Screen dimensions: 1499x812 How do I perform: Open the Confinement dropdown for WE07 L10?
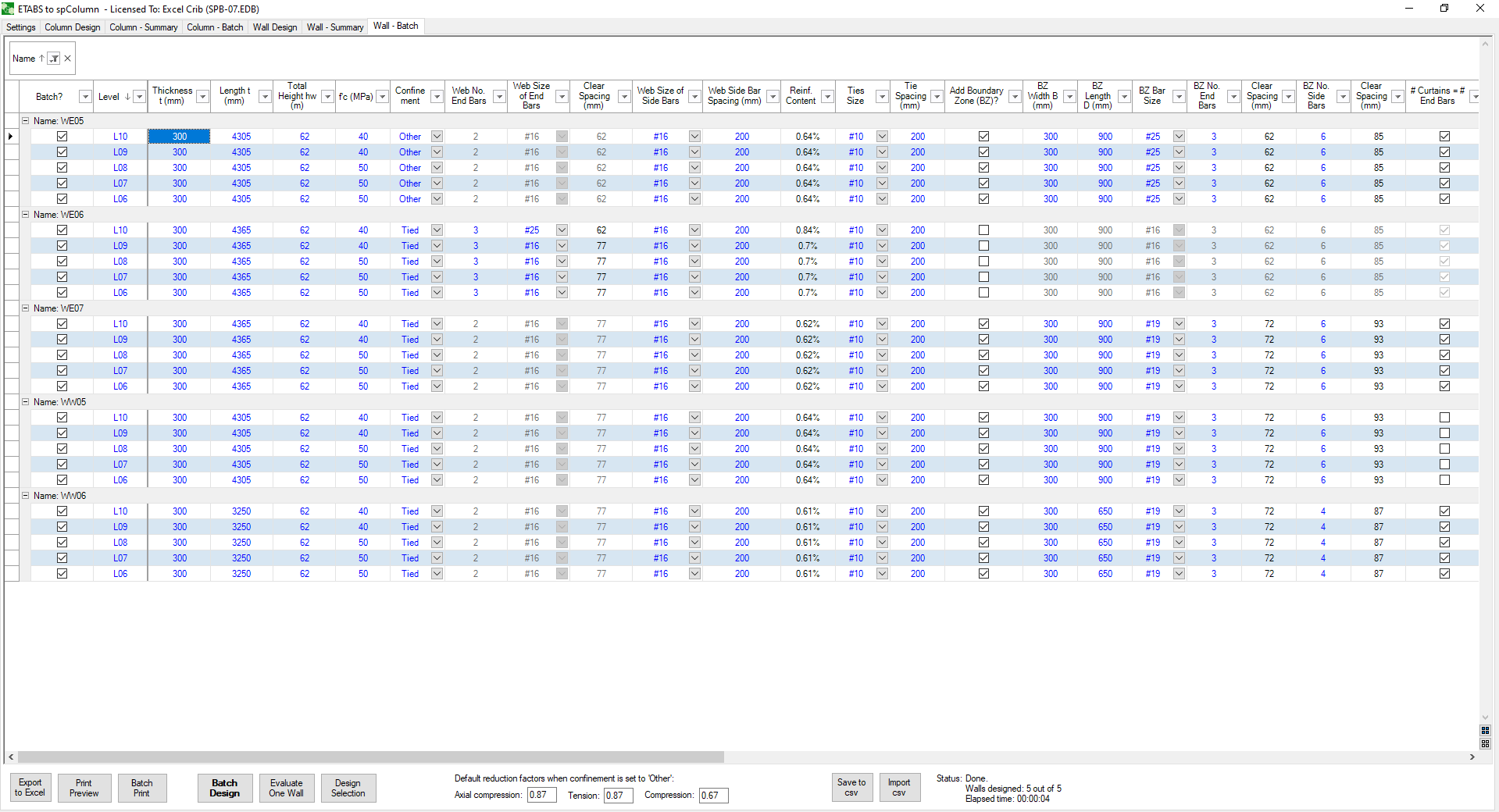[437, 324]
